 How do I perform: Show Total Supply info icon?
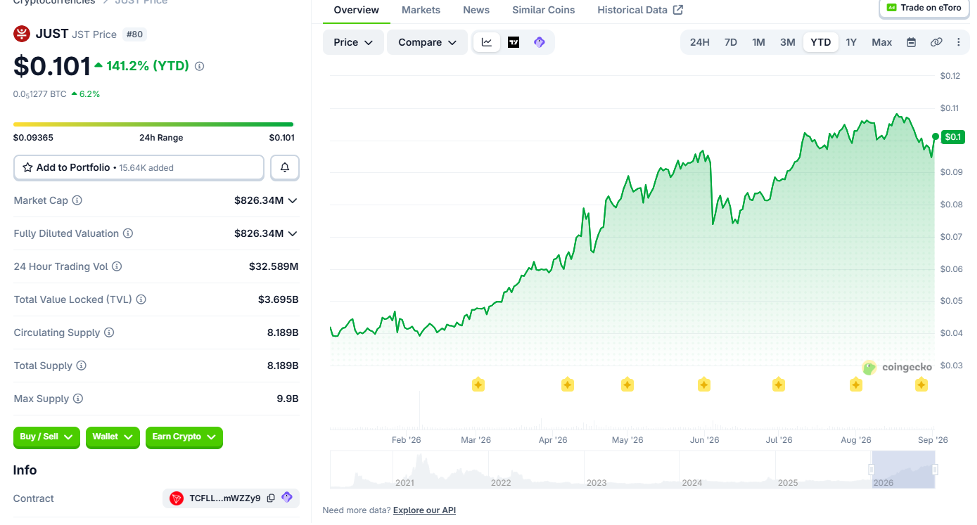[81, 366]
